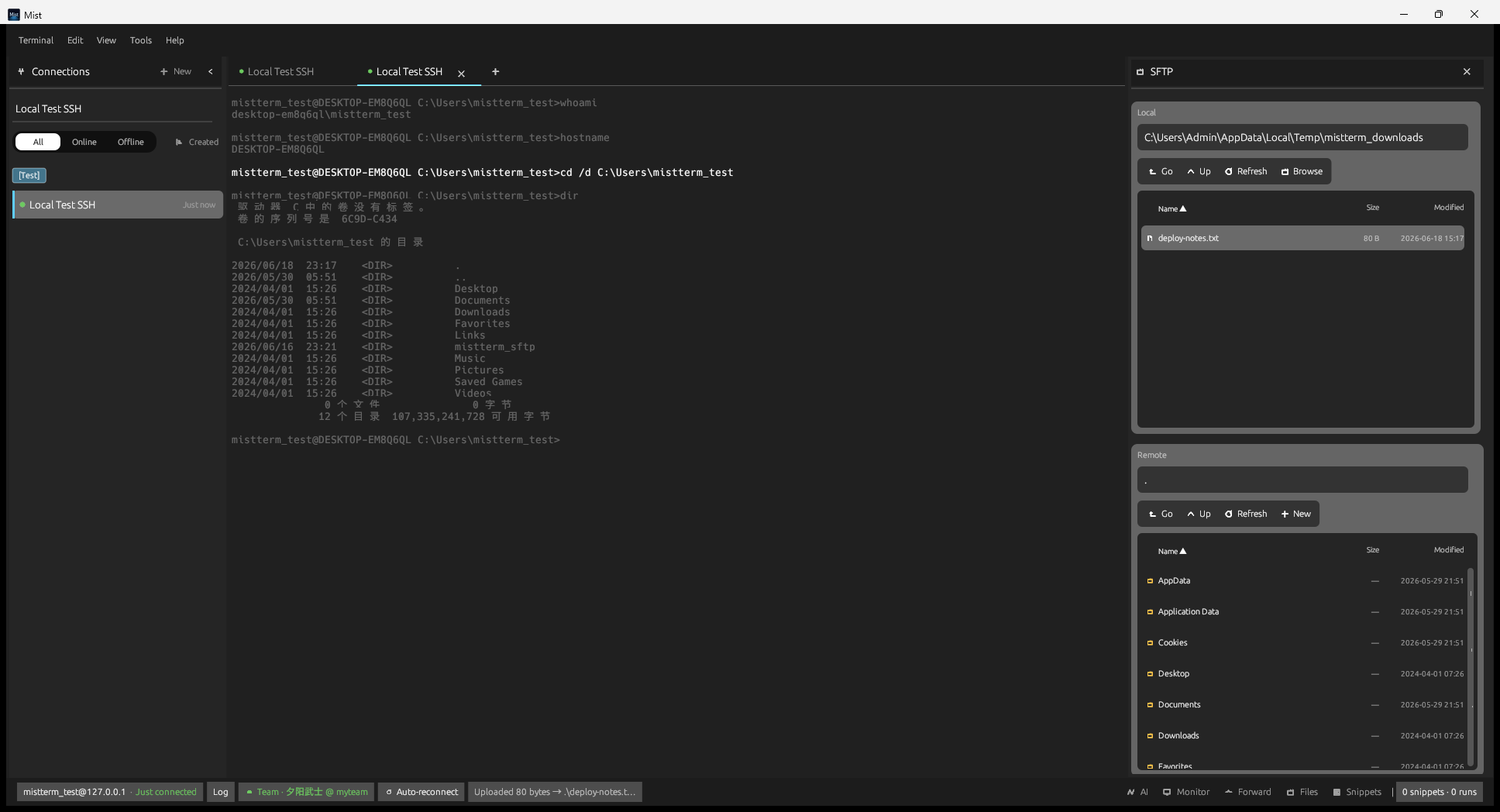The height and width of the screenshot is (812, 1500).
Task: Refresh the Remote file list
Action: pyautogui.click(x=1246, y=514)
